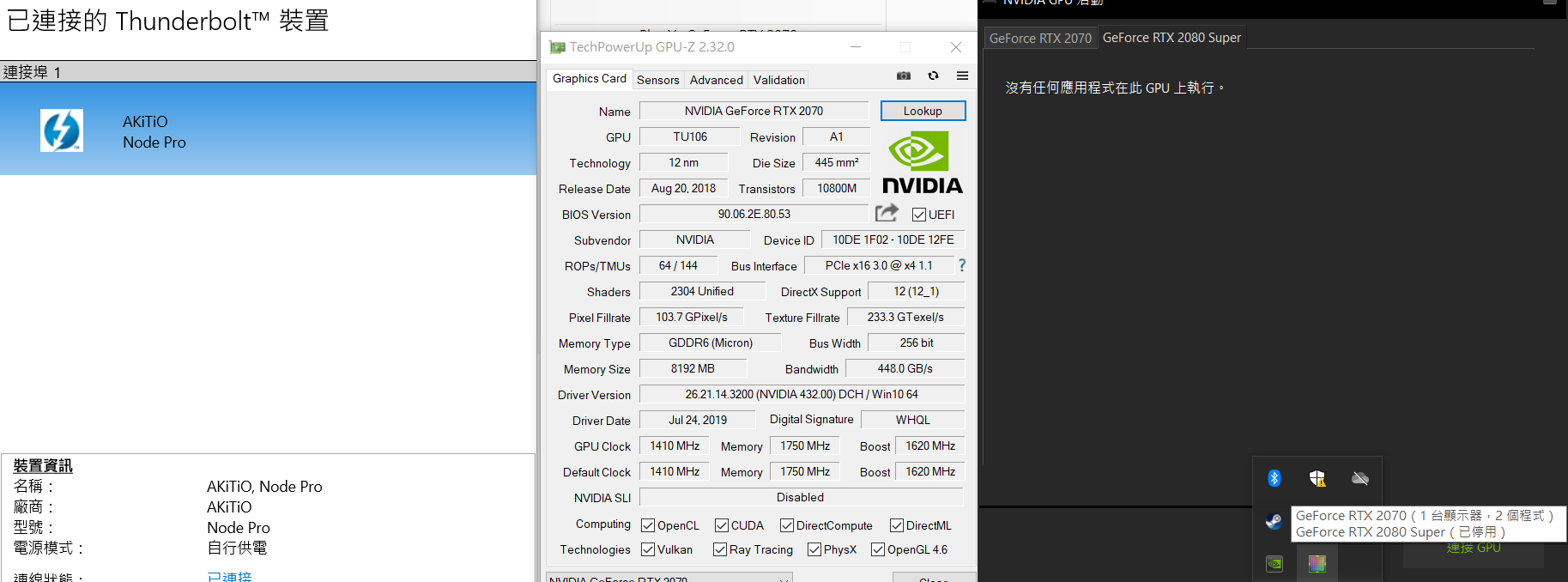Take a screenshot with GPU-Z camera icon

[904, 76]
